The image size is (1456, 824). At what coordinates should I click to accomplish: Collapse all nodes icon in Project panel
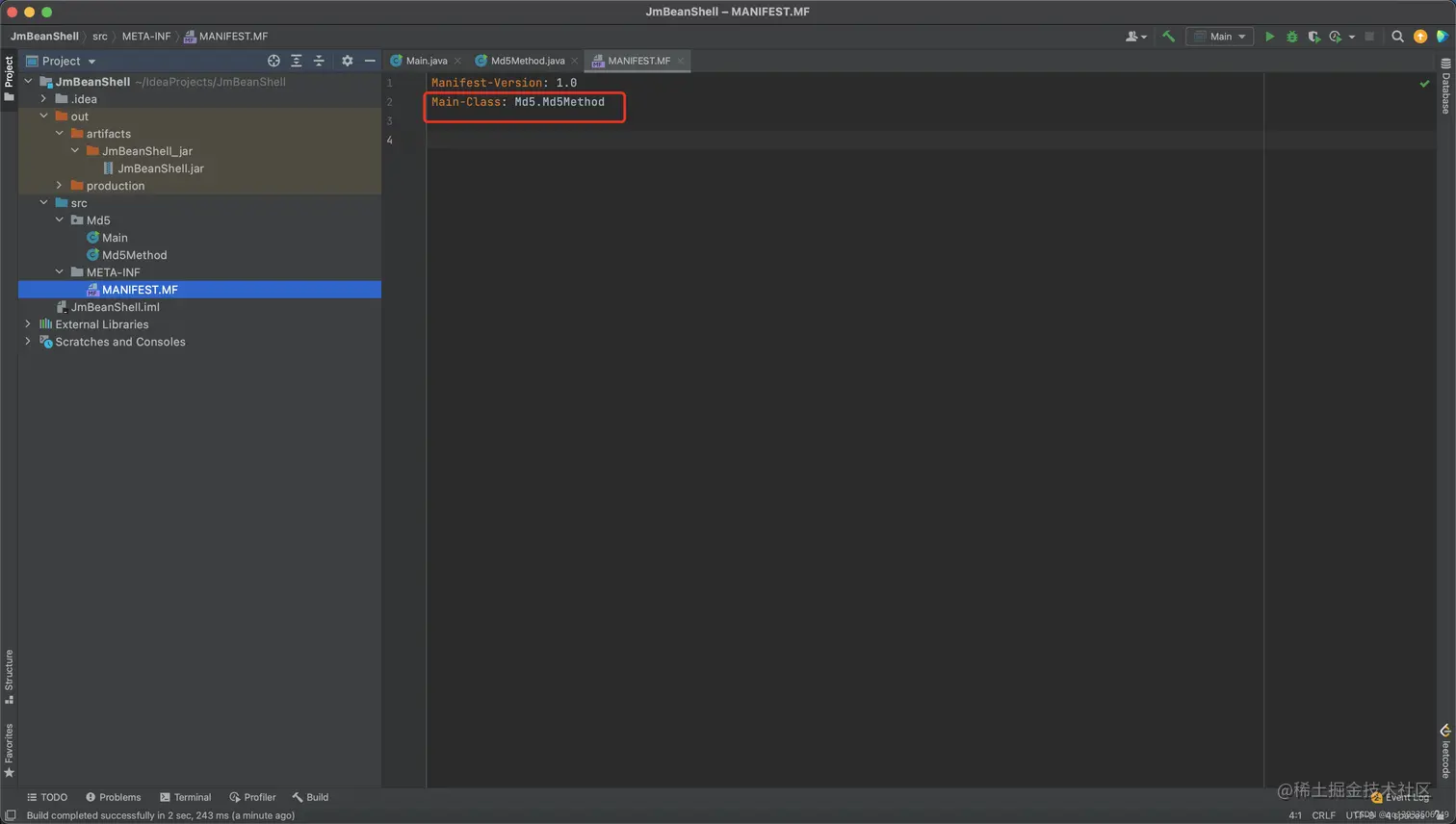(319, 61)
